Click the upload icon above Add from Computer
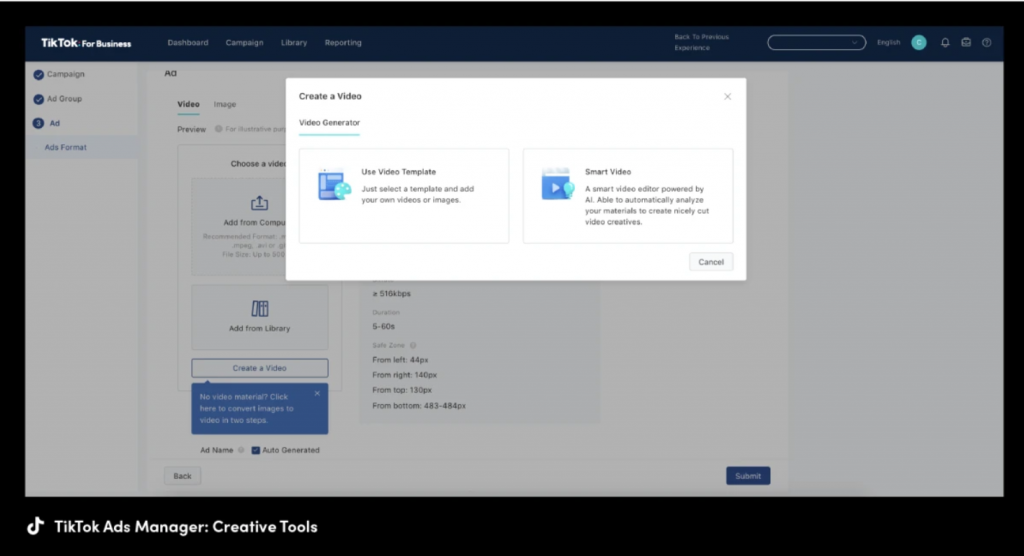The width and height of the screenshot is (1024, 556). [x=259, y=203]
